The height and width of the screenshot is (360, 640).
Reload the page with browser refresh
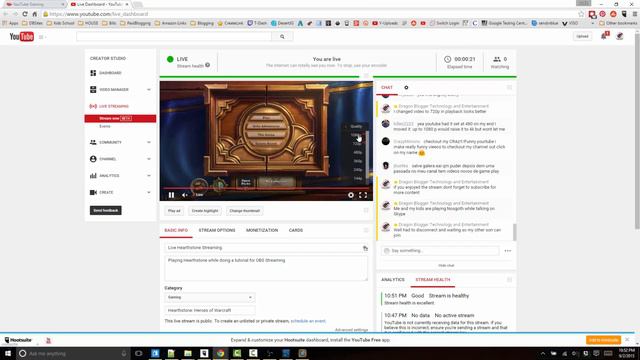click(x=24, y=14)
